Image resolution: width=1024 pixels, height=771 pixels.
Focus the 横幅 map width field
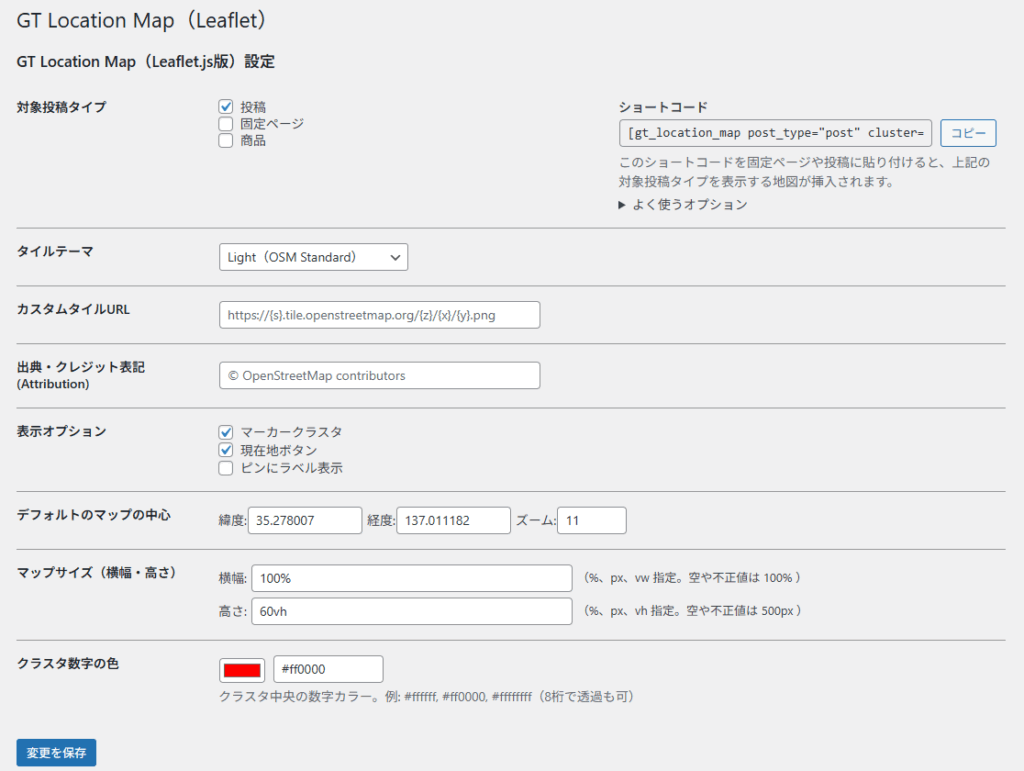[411, 578]
